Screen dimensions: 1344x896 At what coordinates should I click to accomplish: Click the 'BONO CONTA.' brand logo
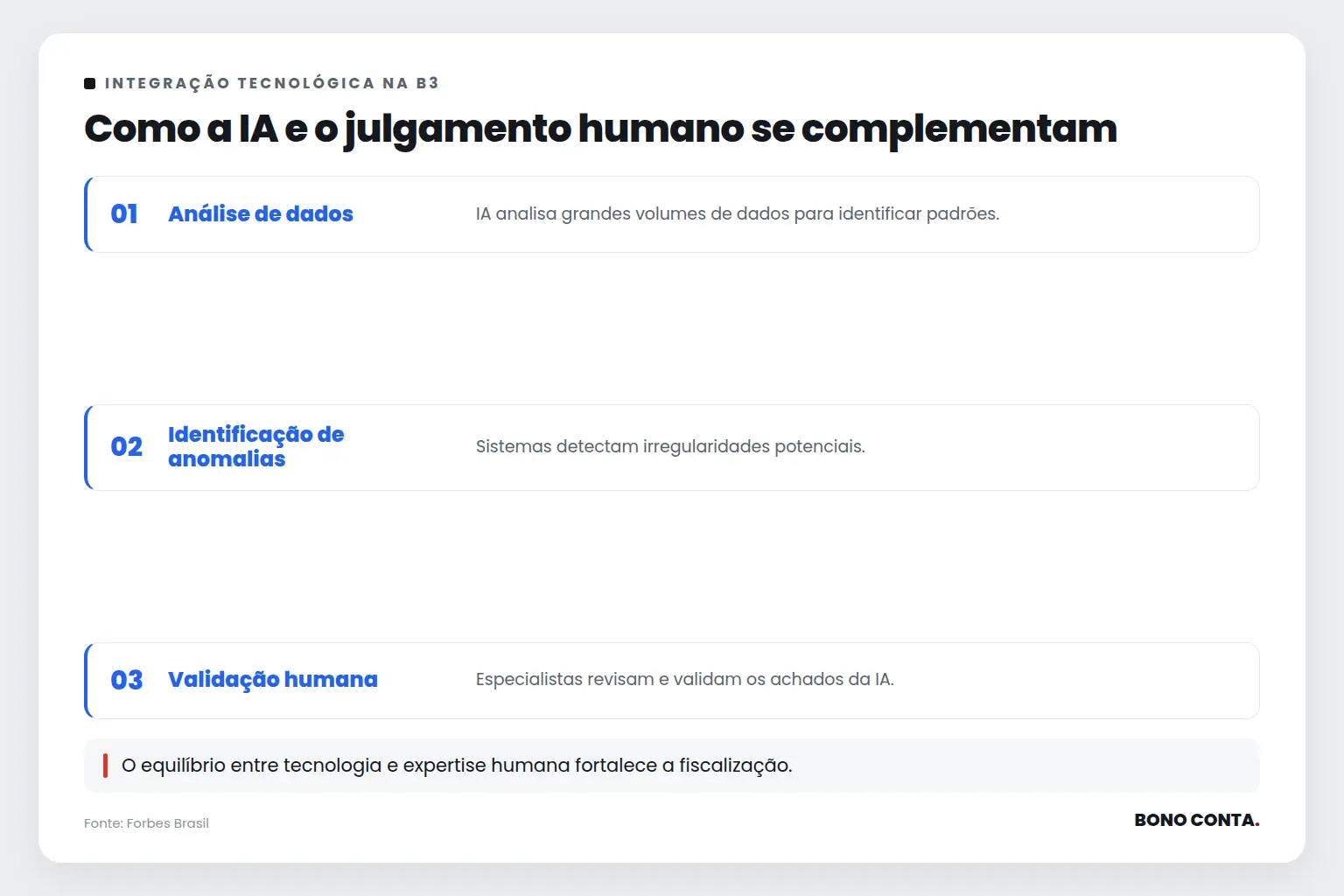point(1196,821)
